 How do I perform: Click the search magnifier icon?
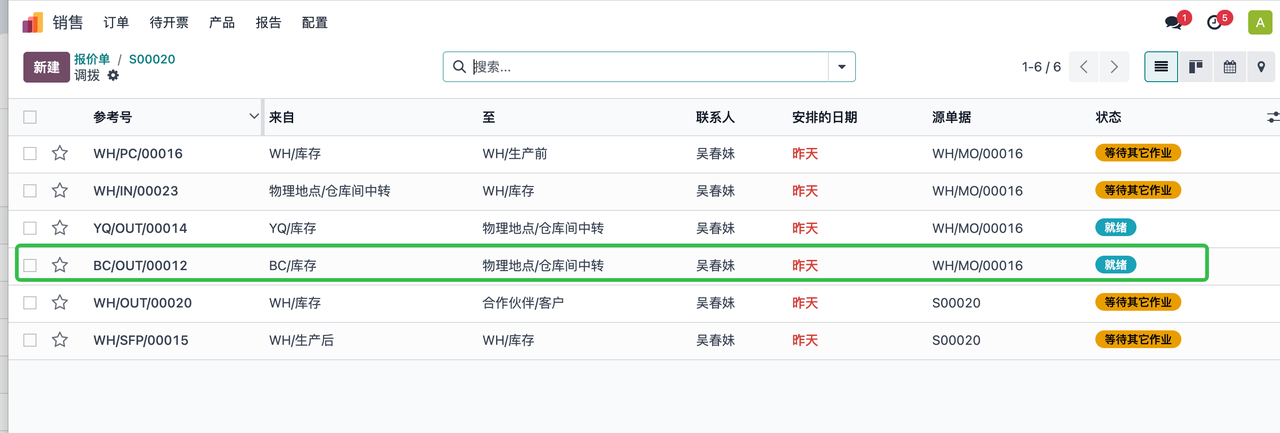[459, 67]
